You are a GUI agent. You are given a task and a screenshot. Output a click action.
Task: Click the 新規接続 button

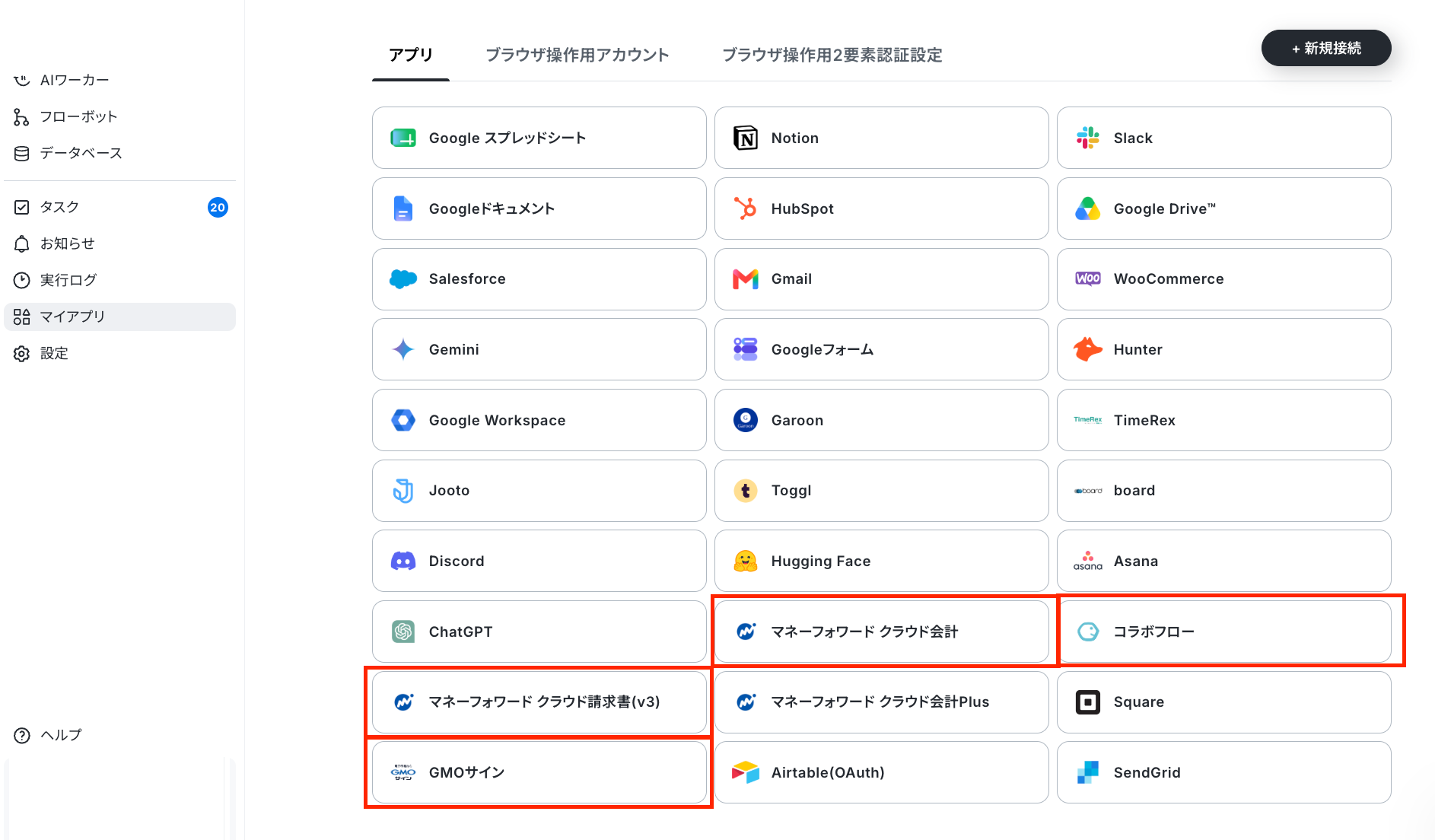coord(1326,48)
